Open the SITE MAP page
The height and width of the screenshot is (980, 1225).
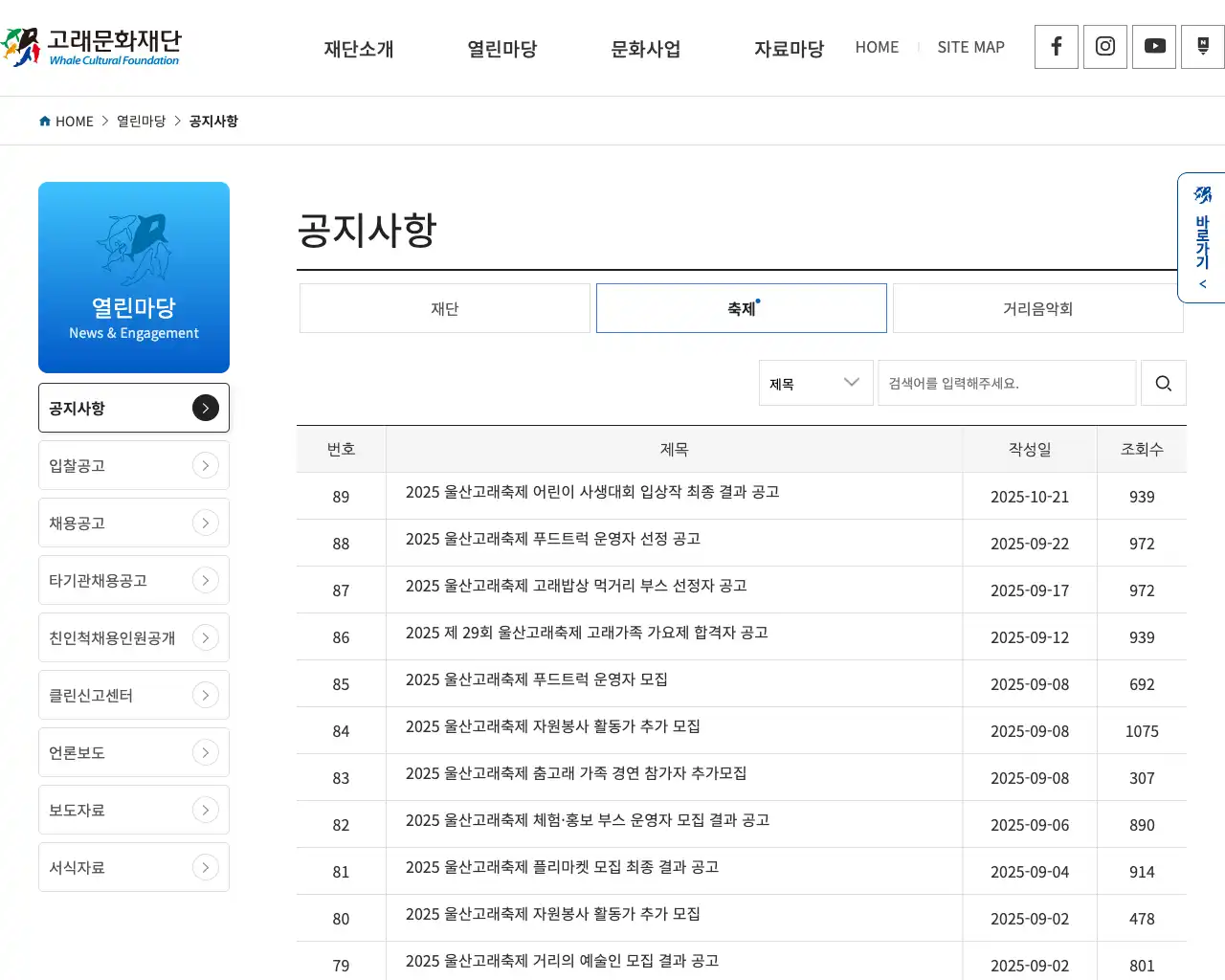tap(970, 47)
